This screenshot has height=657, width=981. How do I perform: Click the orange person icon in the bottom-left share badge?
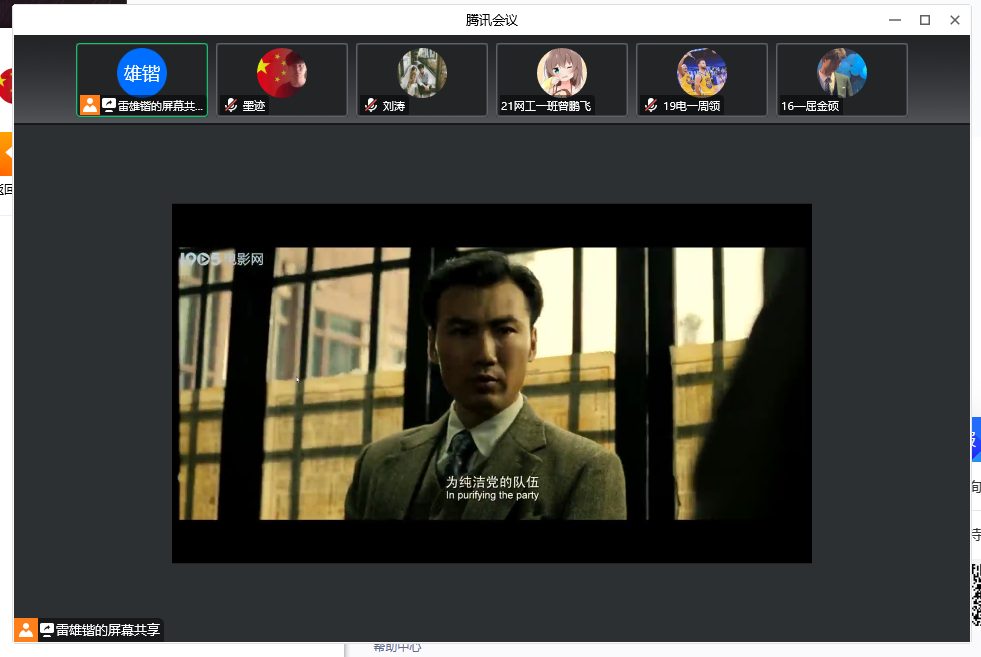coord(26,630)
